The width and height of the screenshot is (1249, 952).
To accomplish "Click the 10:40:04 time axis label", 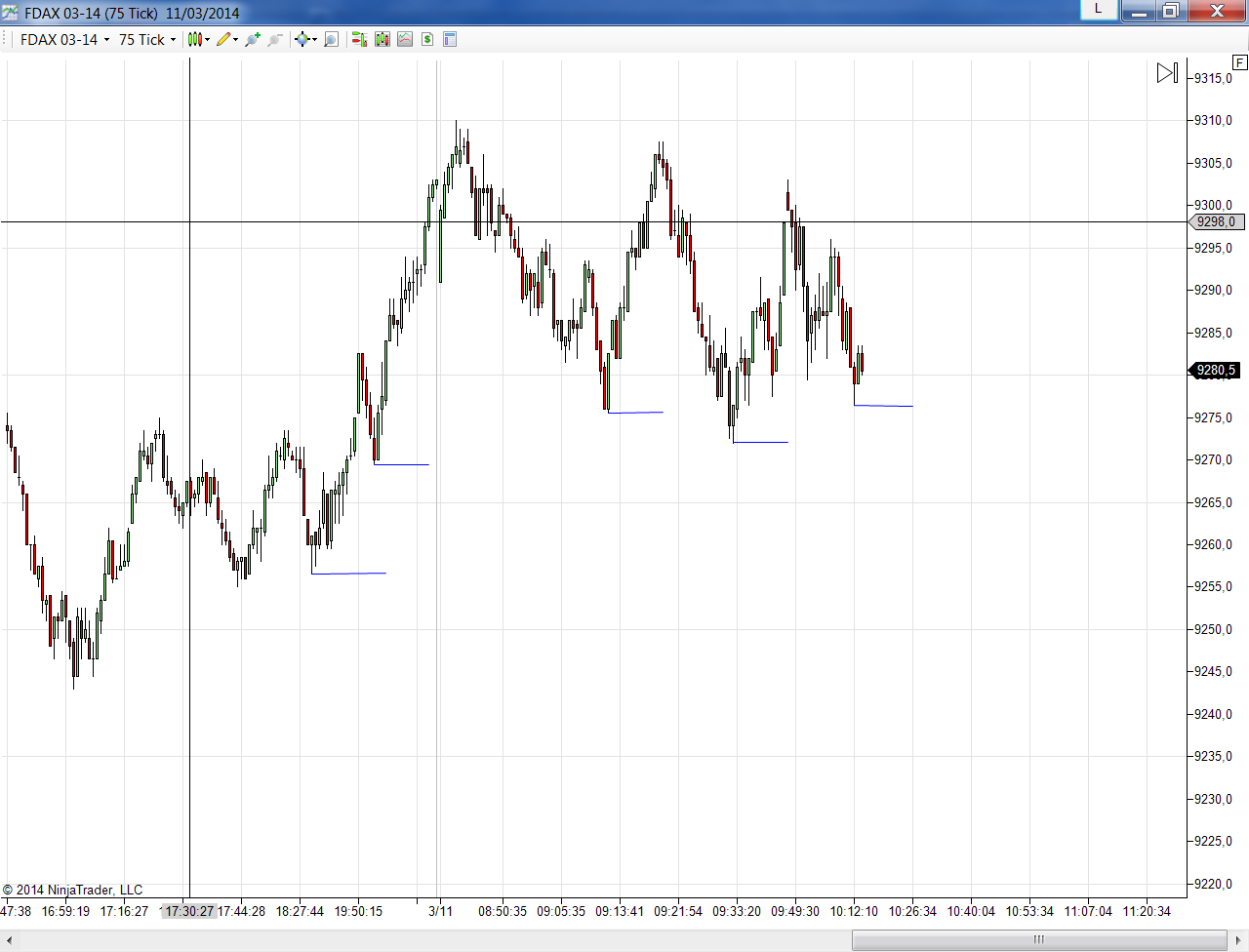I will [x=971, y=911].
